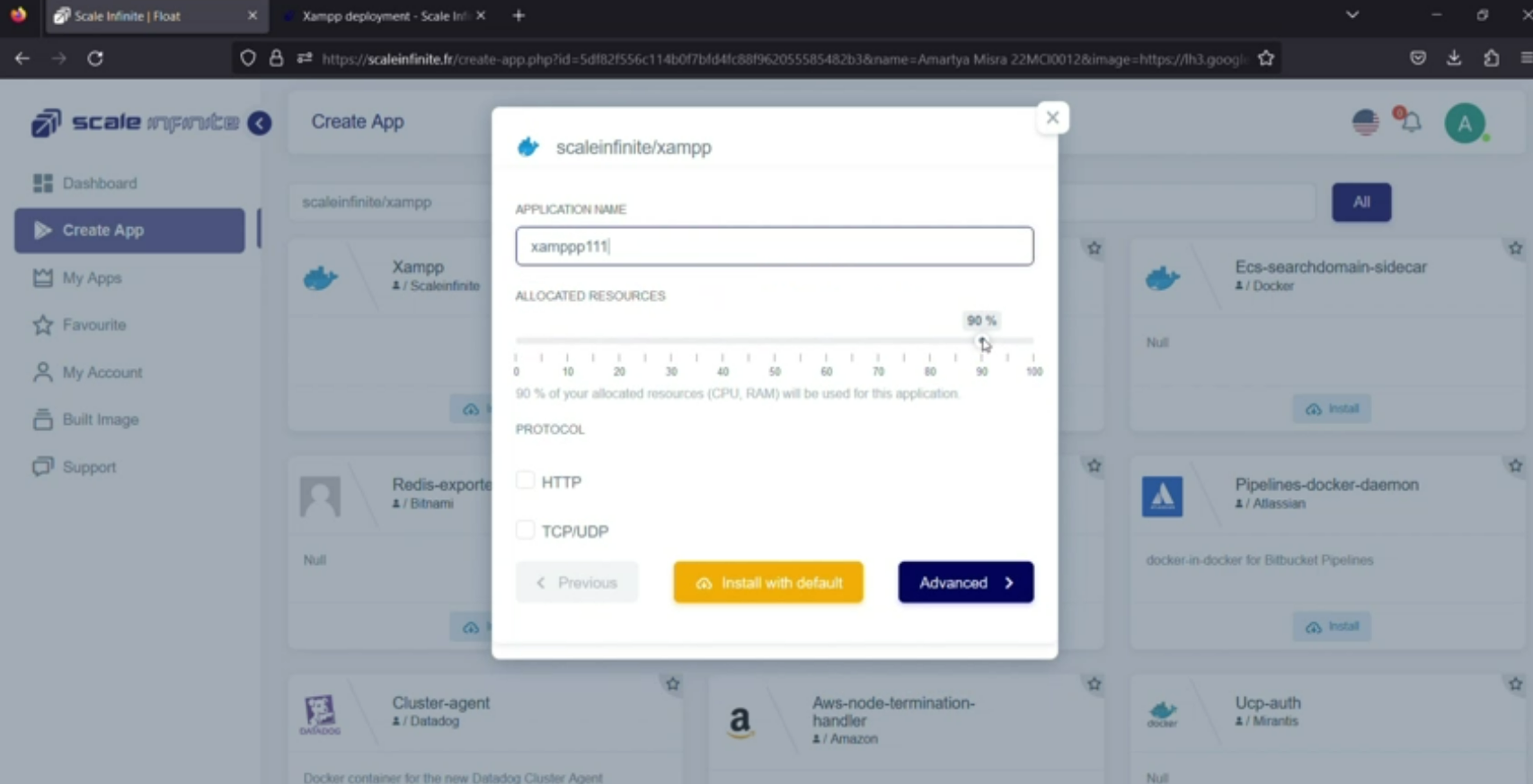Favourite the Cluster-agent app
The image size is (1533, 784).
click(672, 683)
